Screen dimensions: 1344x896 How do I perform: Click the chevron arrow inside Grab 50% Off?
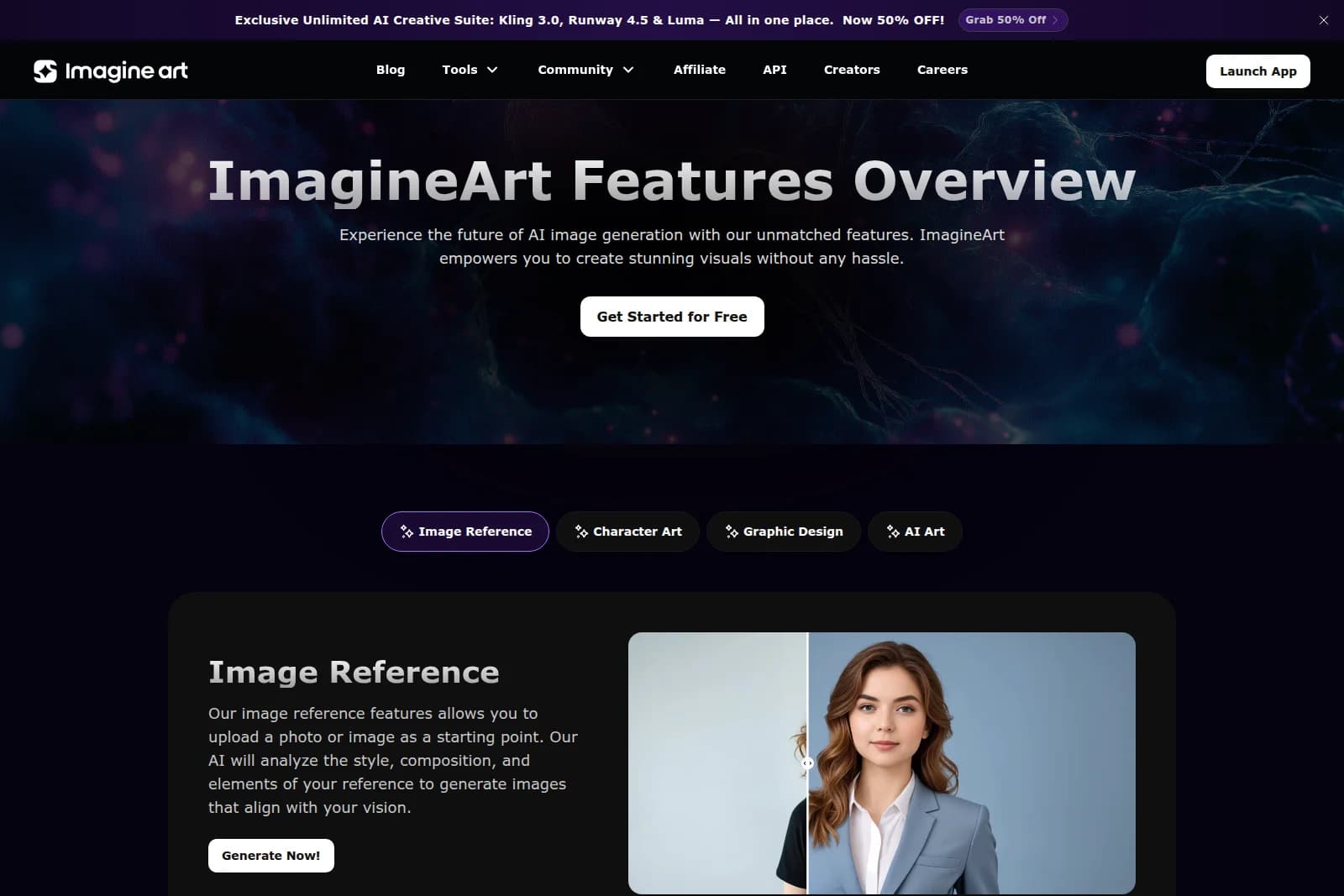(1056, 19)
